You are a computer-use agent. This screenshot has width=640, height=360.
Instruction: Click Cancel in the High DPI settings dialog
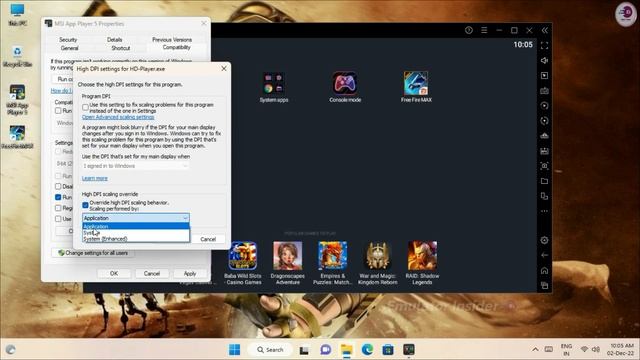click(208, 239)
